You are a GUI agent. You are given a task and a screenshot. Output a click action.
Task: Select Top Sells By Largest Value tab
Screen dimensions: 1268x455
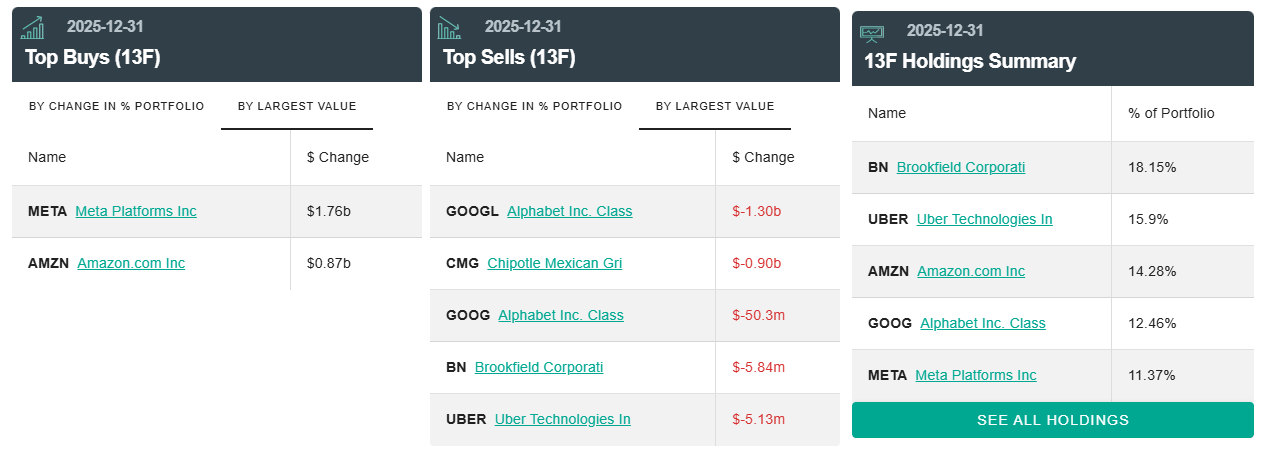click(x=715, y=106)
